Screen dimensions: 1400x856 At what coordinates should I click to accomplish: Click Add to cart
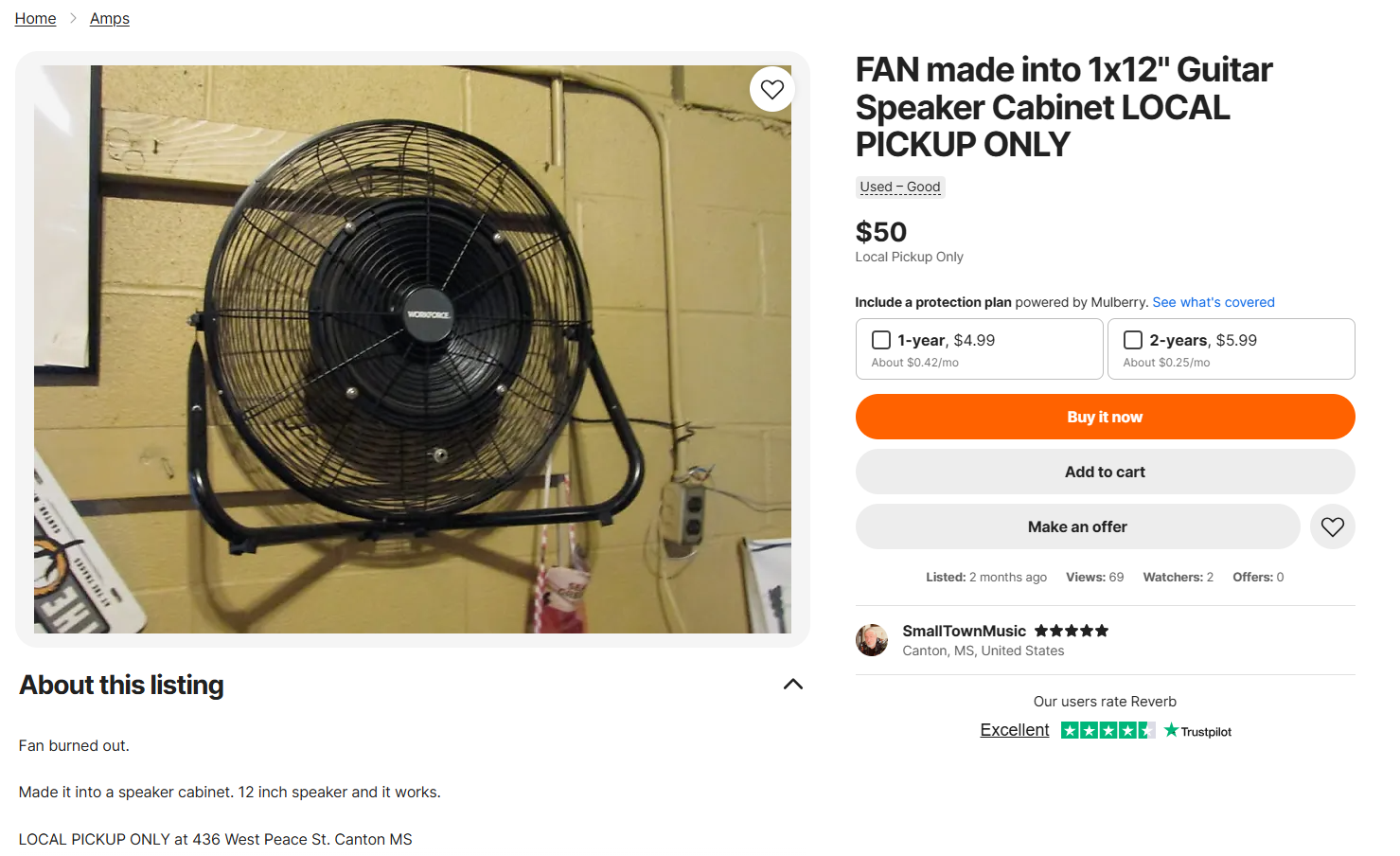pos(1105,472)
